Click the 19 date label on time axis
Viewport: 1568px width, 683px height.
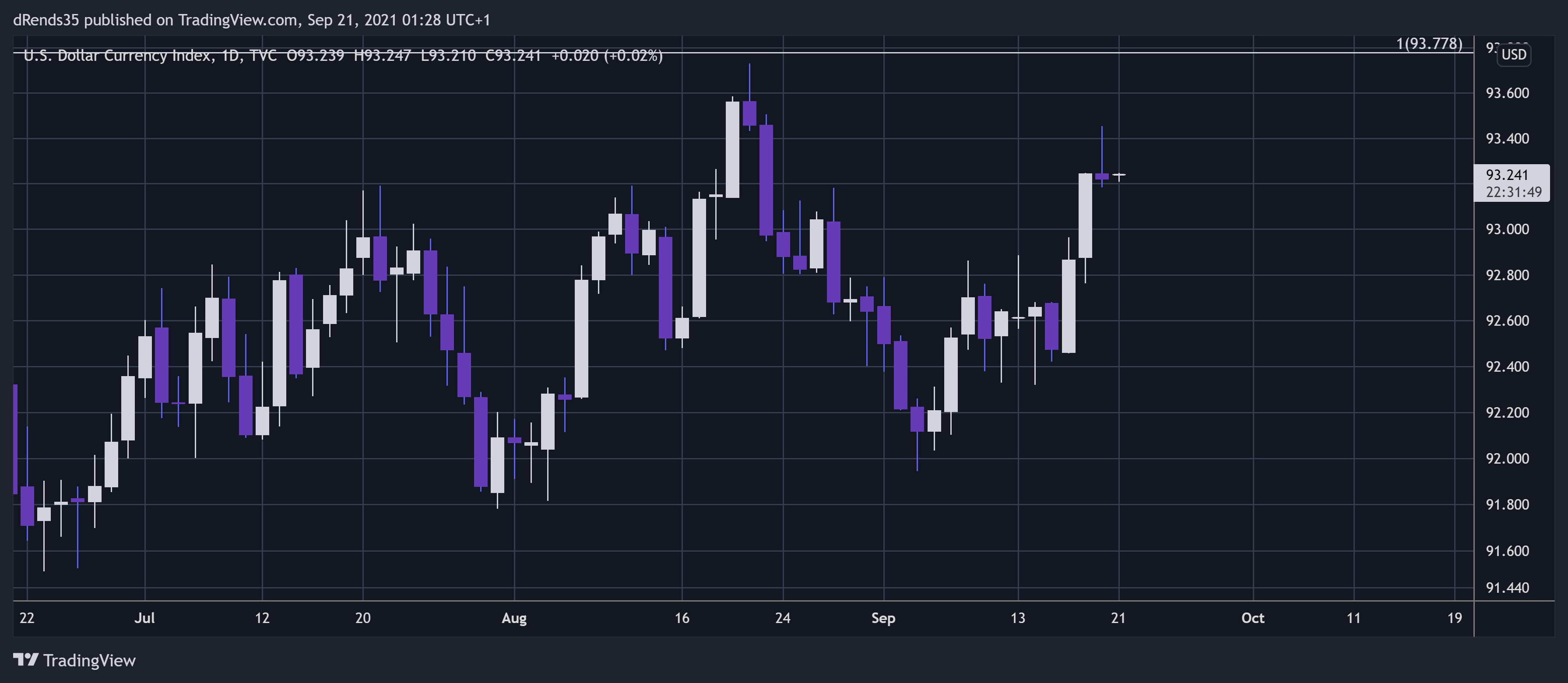(x=1454, y=618)
